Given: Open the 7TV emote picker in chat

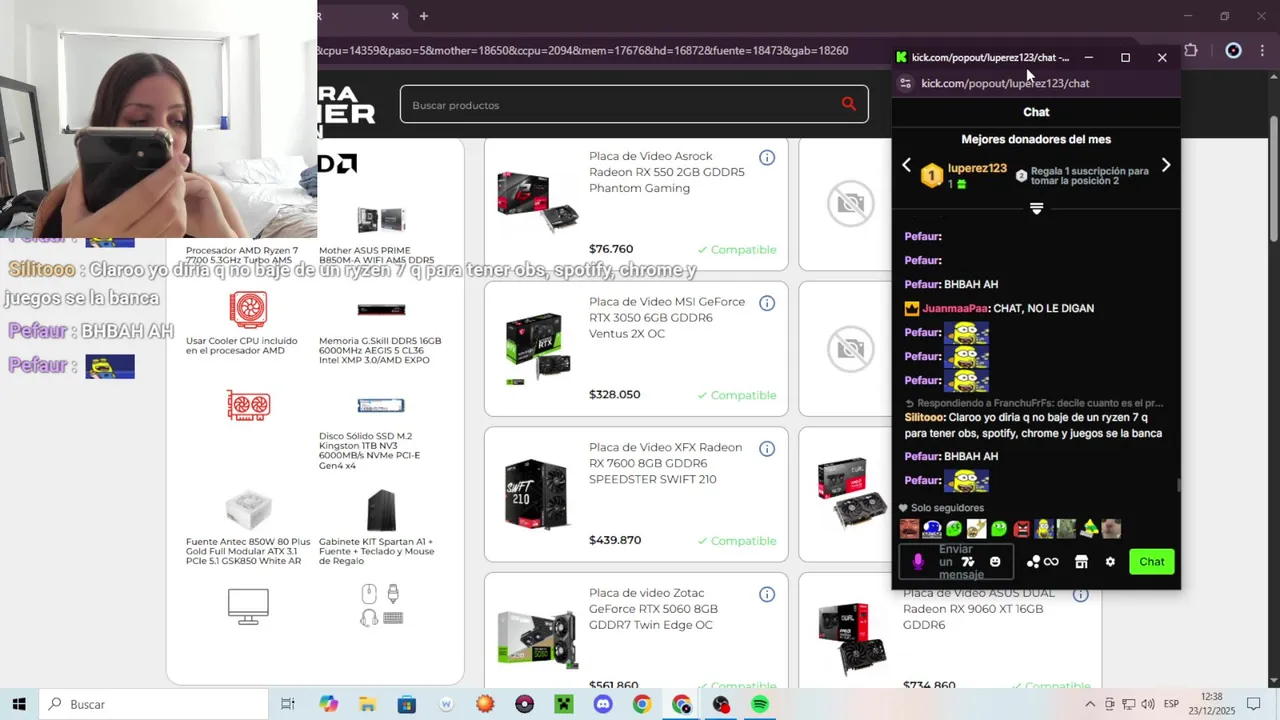Looking at the screenshot, I should point(967,562).
